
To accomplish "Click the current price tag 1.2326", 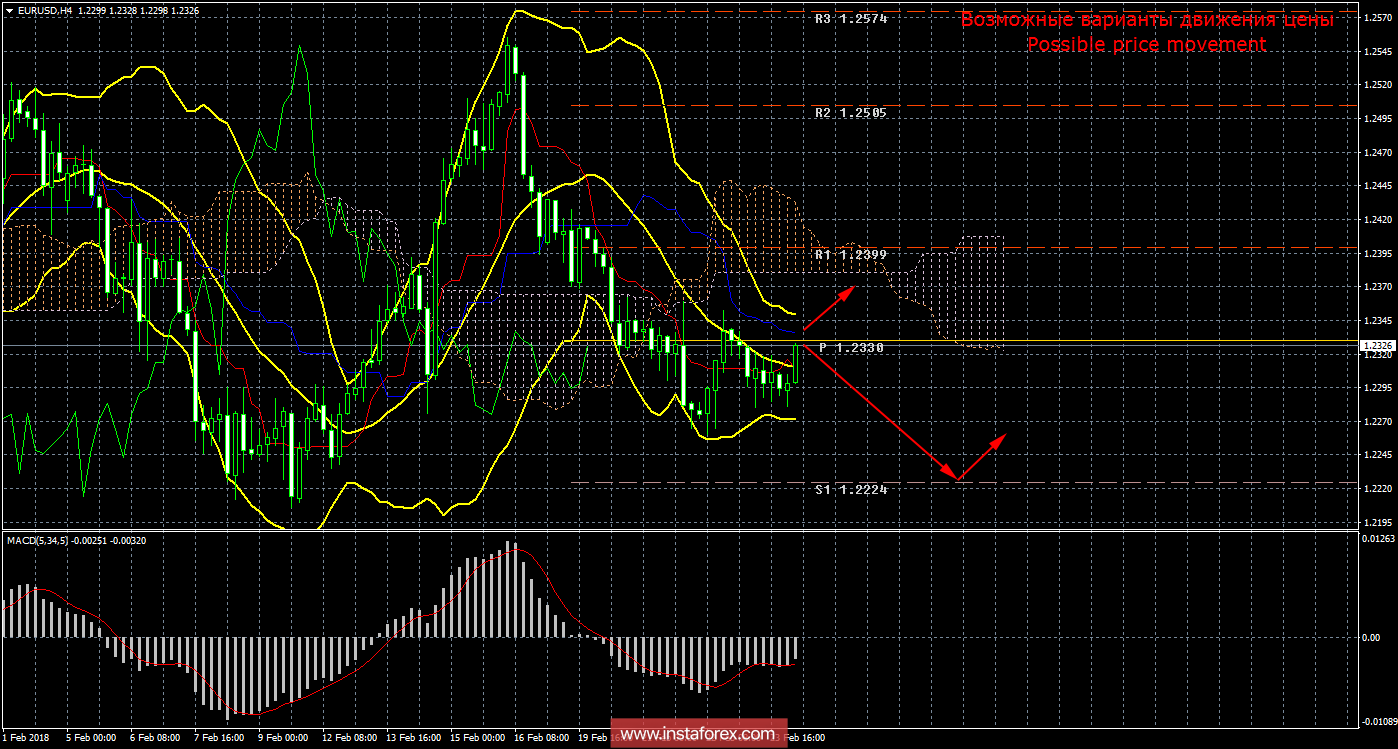I will coord(1376,345).
